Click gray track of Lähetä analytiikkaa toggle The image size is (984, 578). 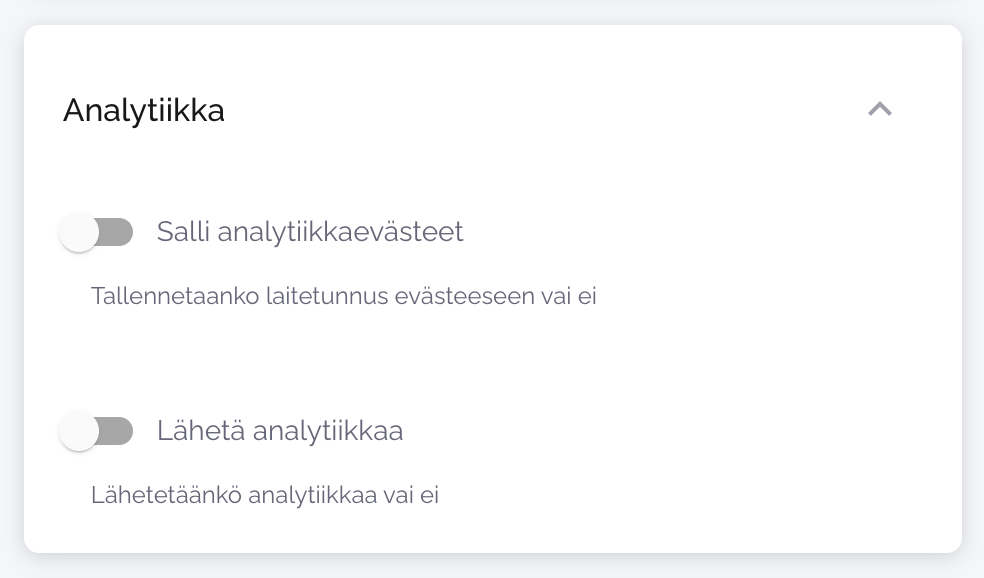click(118, 432)
